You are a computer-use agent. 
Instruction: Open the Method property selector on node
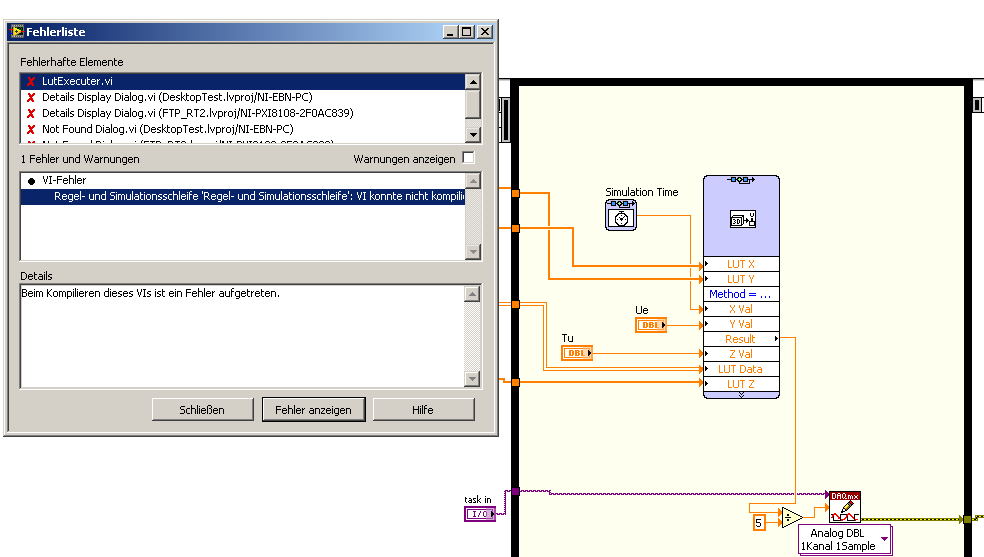point(741,294)
